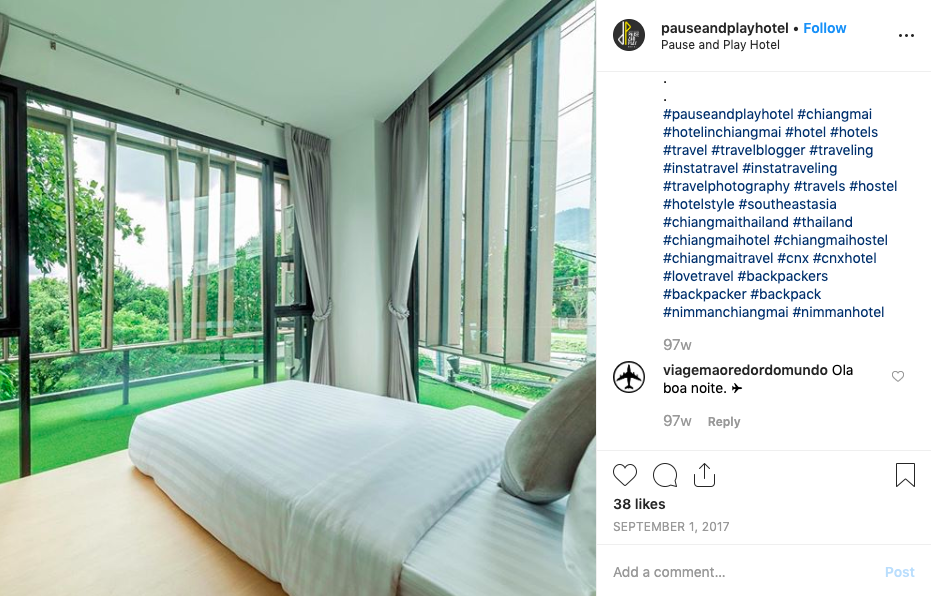Open the comment speech bubble icon
Viewport: 931px width, 596px height.
click(x=664, y=475)
